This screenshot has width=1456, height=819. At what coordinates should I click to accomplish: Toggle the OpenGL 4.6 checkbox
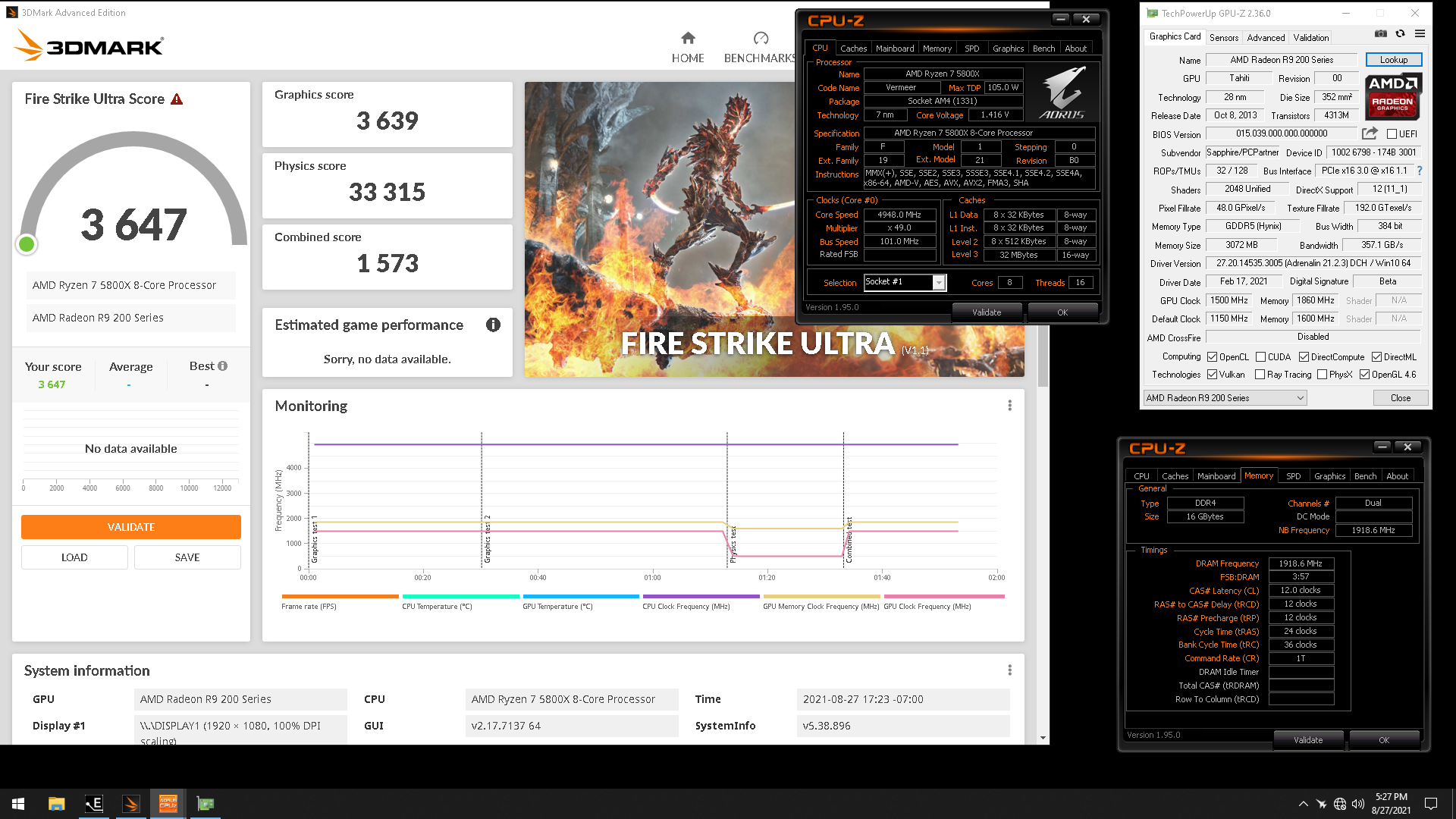click(x=1364, y=375)
